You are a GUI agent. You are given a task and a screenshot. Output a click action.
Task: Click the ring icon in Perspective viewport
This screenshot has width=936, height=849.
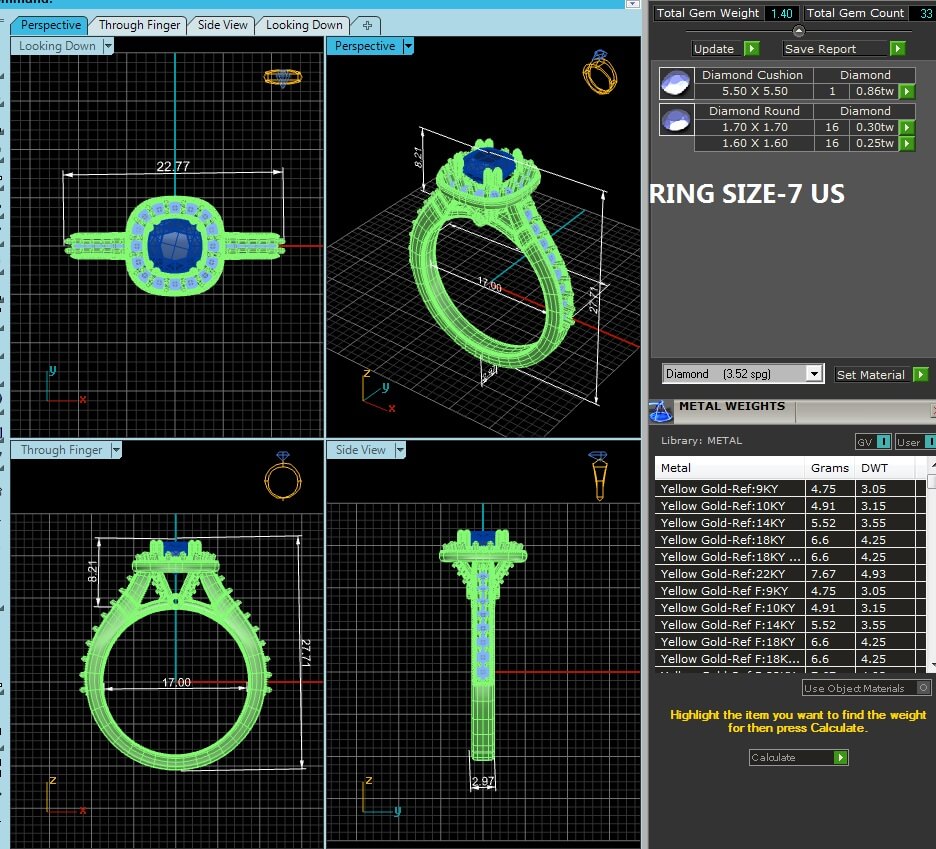[600, 70]
